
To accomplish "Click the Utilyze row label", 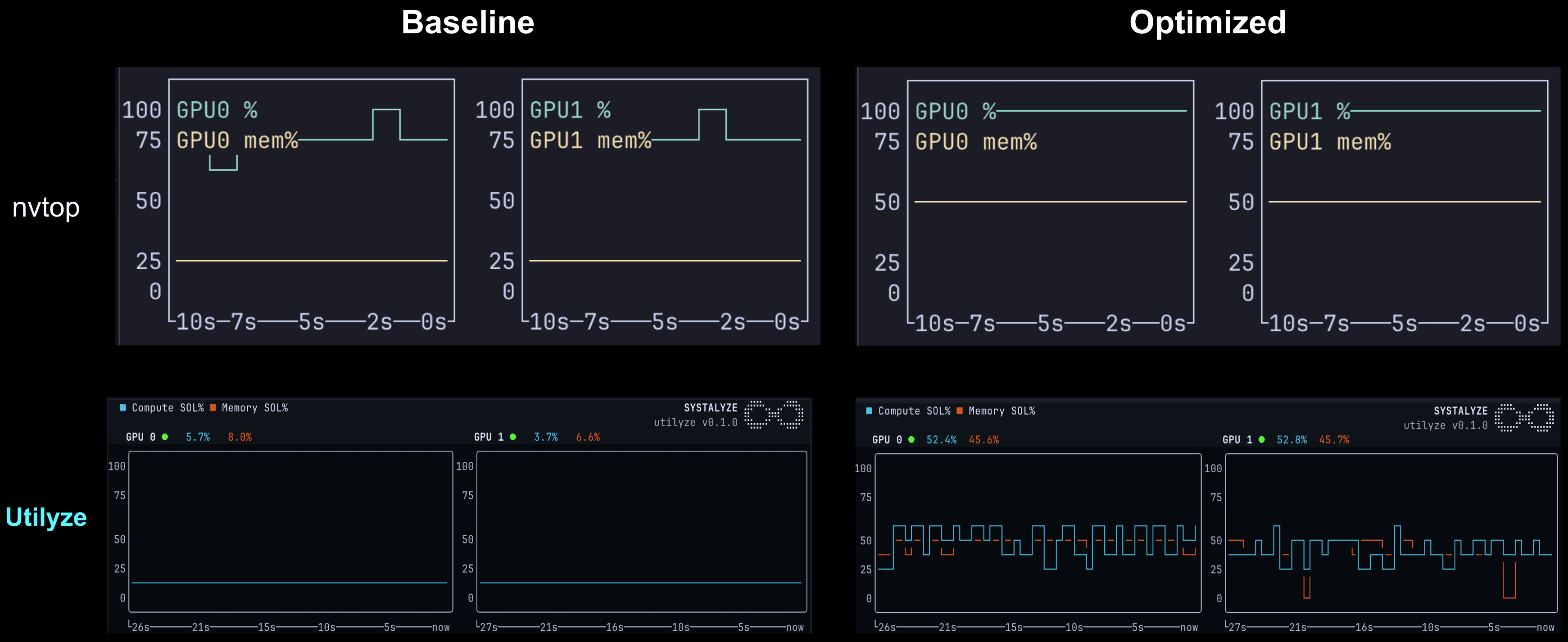I will [x=45, y=517].
